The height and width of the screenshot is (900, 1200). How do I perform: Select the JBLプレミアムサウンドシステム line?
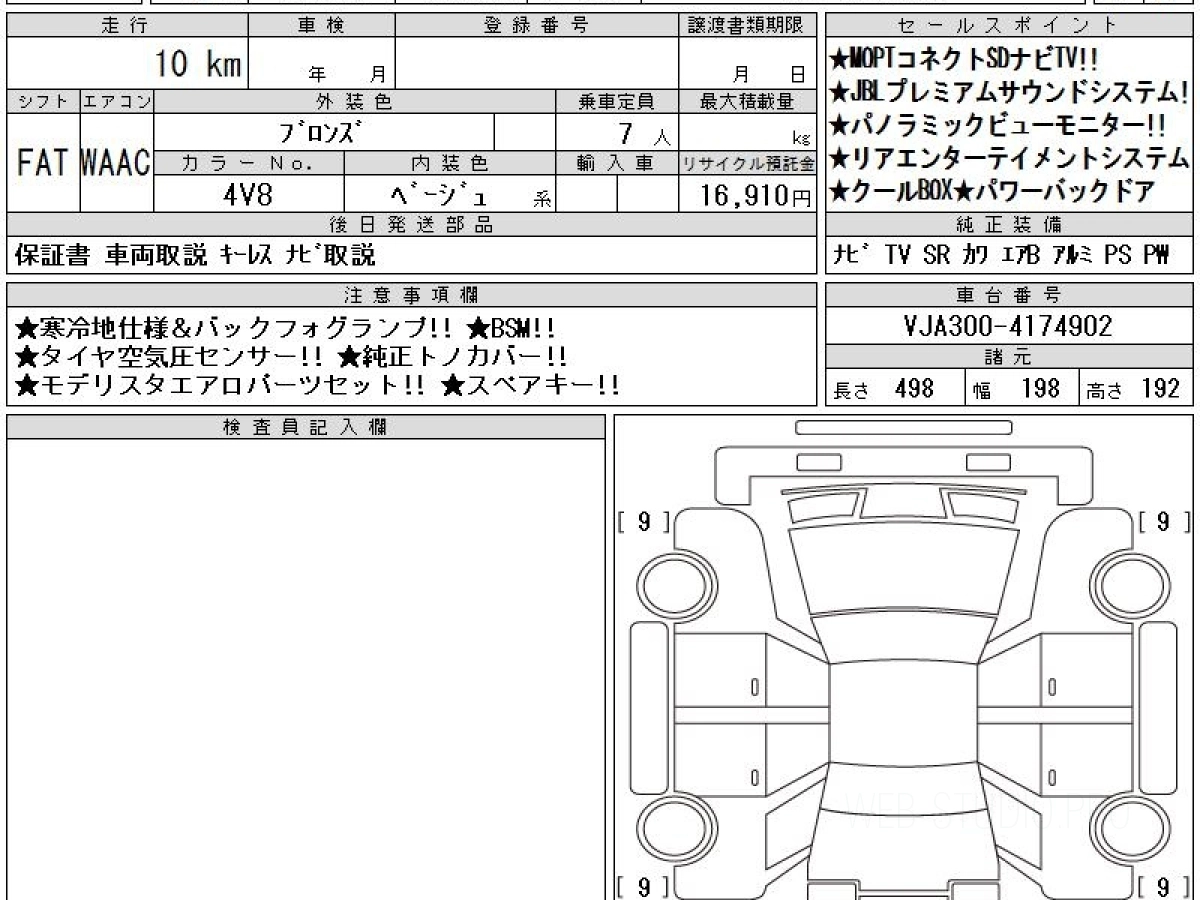click(x=1009, y=93)
